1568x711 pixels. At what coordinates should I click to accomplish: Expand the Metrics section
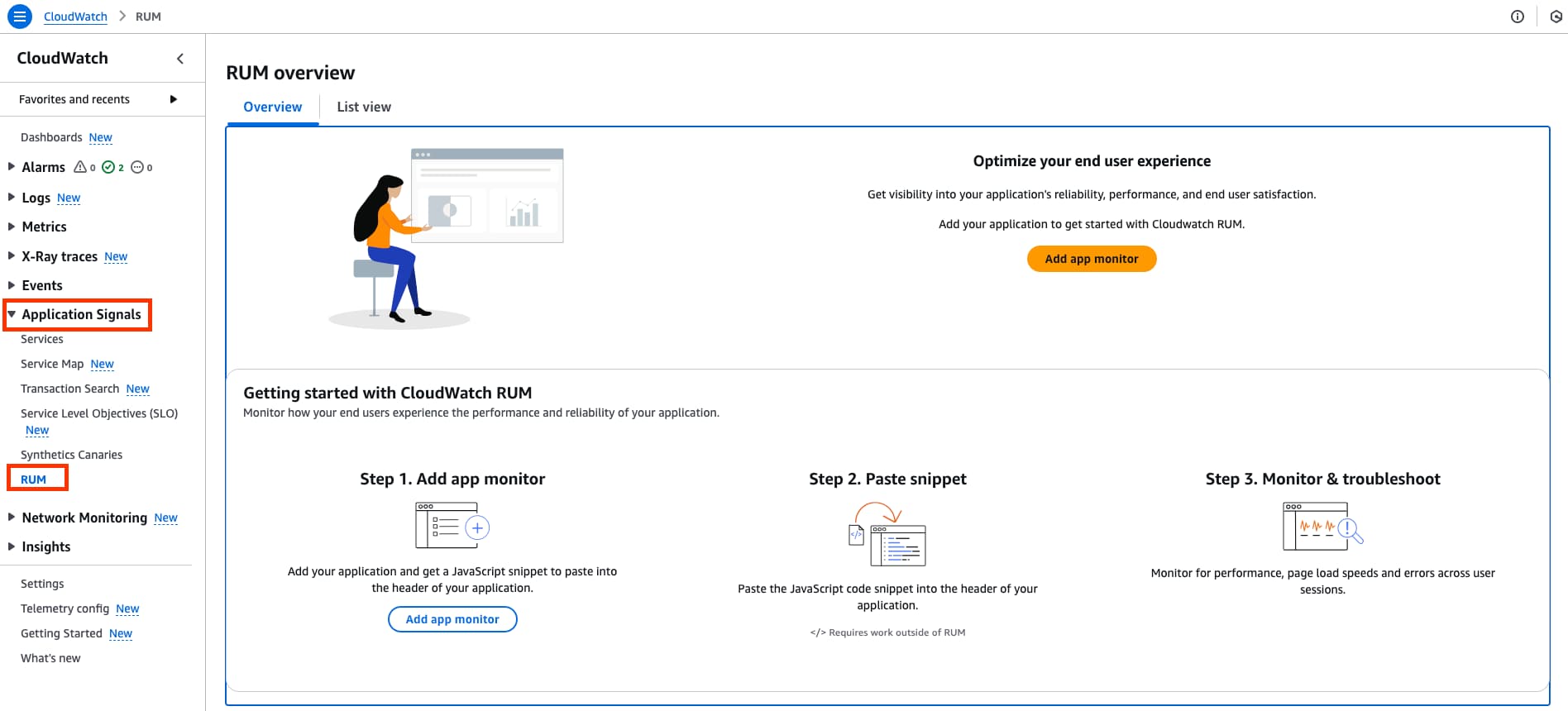tap(12, 226)
